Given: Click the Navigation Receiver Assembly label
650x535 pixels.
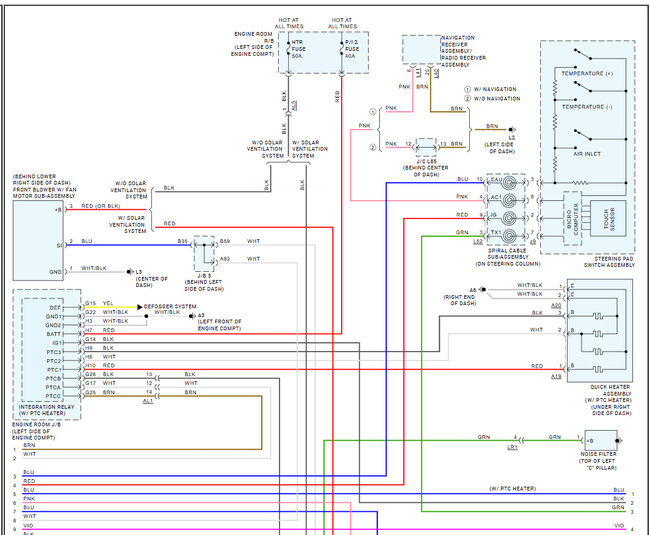Looking at the screenshot, I should point(463,51).
